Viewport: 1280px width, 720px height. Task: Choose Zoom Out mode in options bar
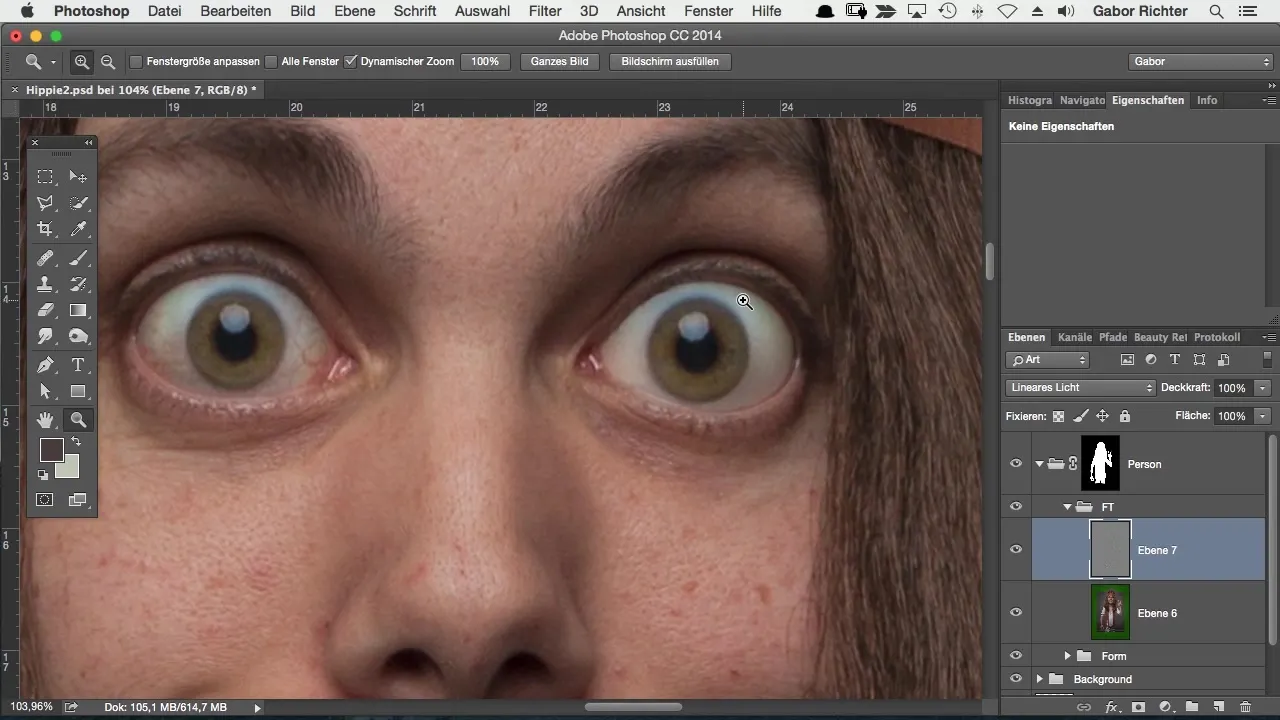tap(107, 62)
